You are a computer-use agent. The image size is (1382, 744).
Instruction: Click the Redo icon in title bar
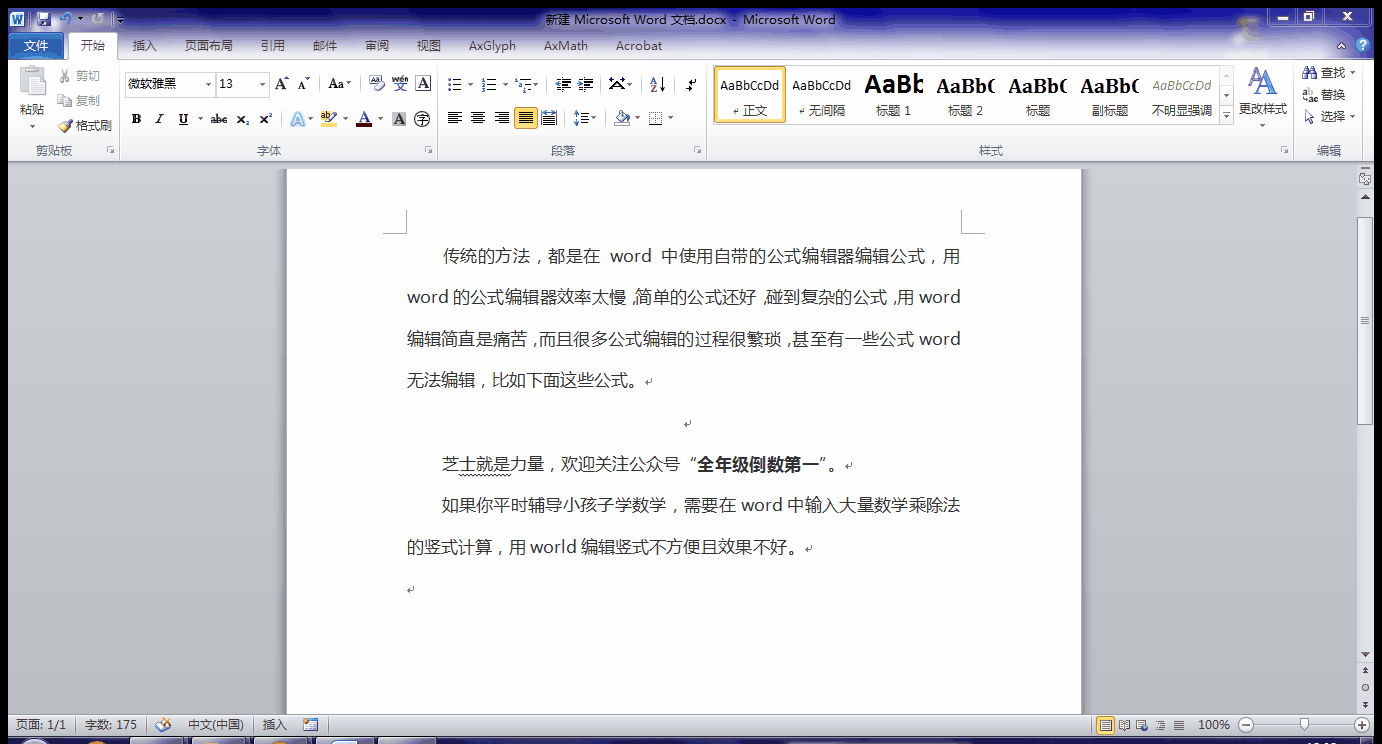pos(97,19)
